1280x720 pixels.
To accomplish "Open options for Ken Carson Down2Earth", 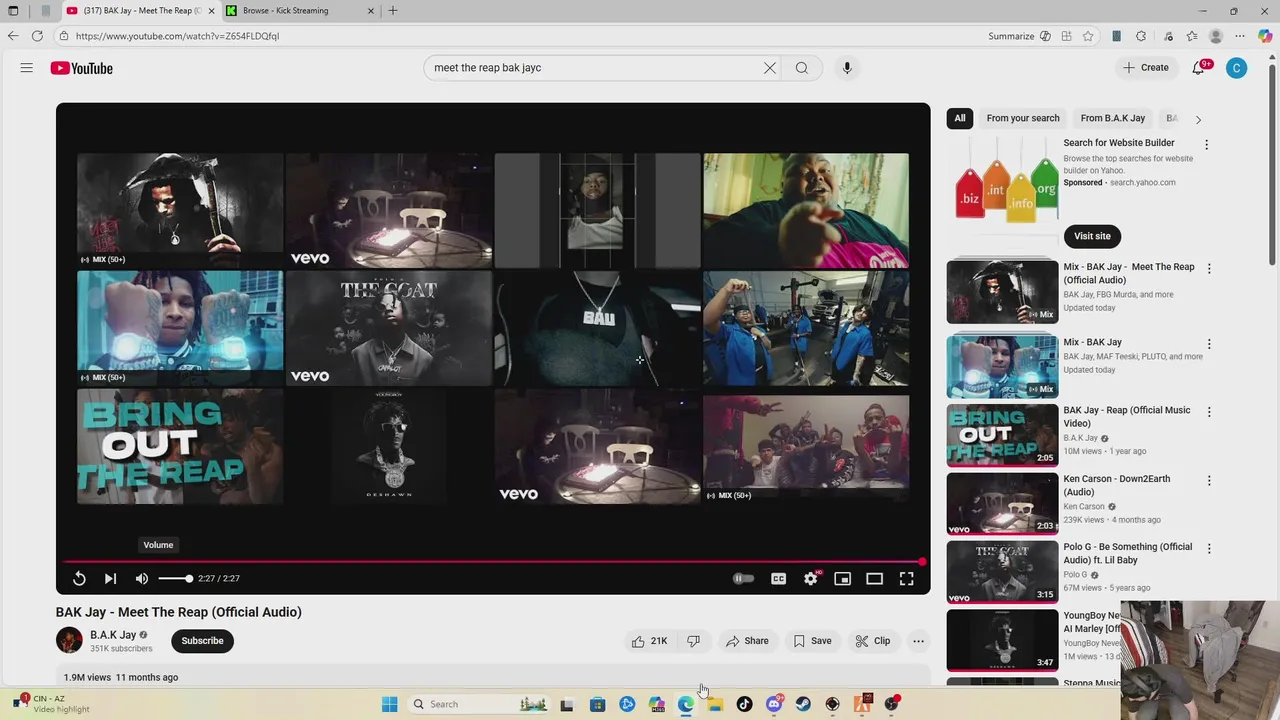I will (1209, 480).
